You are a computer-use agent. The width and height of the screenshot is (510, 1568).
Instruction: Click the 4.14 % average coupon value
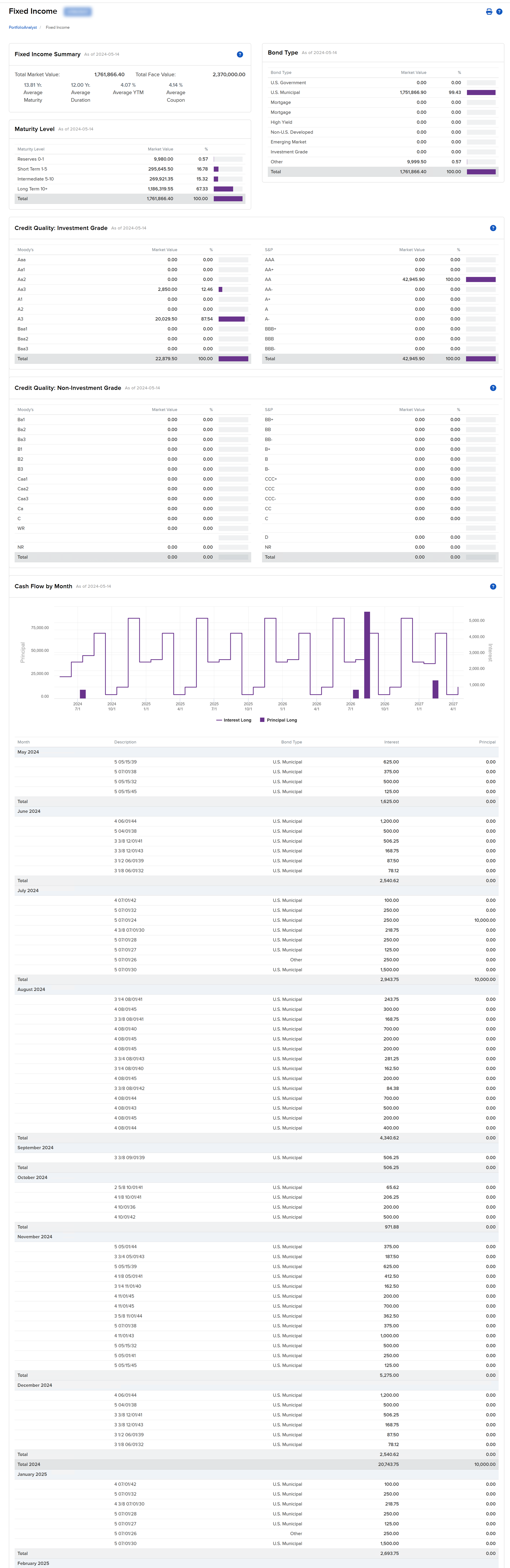(x=175, y=85)
